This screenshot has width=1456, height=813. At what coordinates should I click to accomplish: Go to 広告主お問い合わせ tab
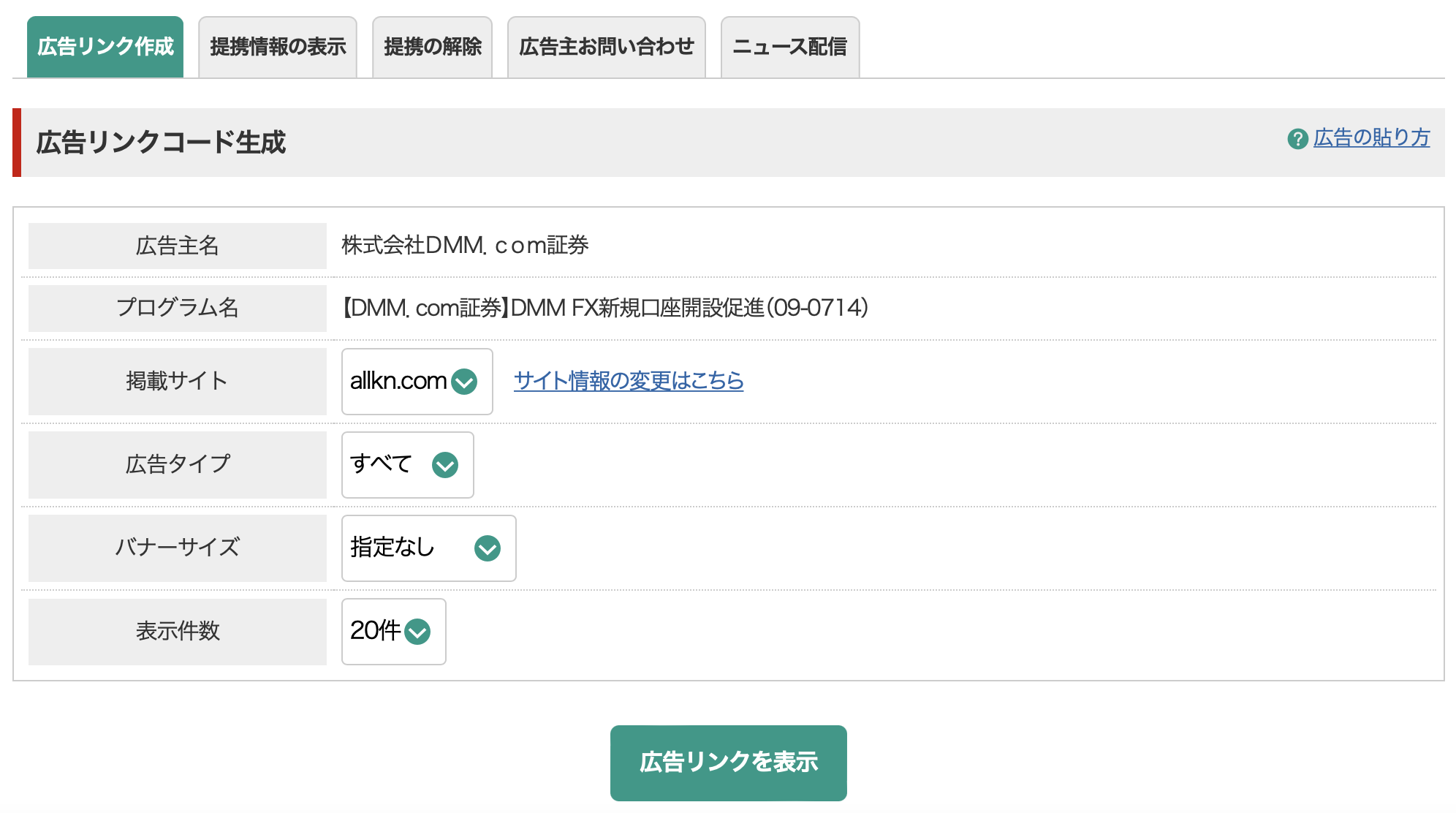(x=607, y=47)
